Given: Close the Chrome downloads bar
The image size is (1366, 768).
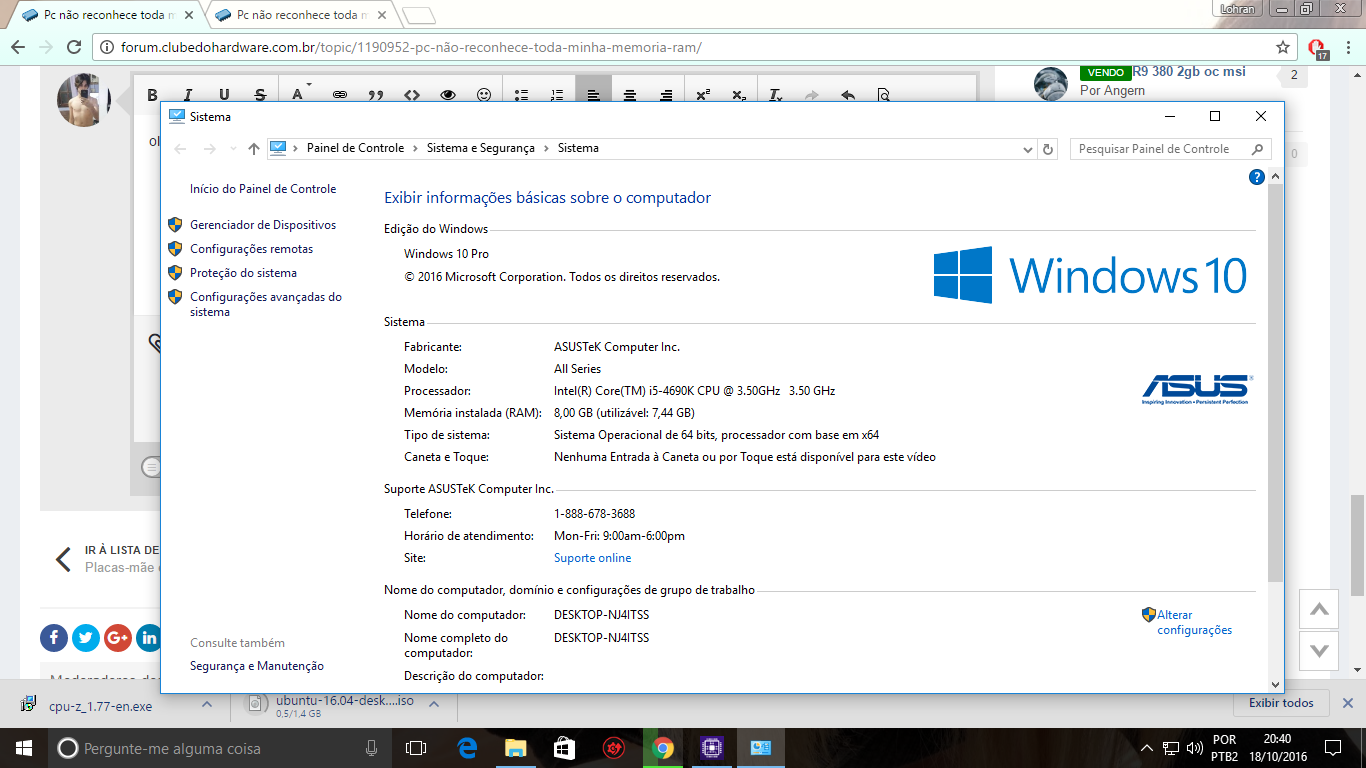Looking at the screenshot, I should 1347,703.
